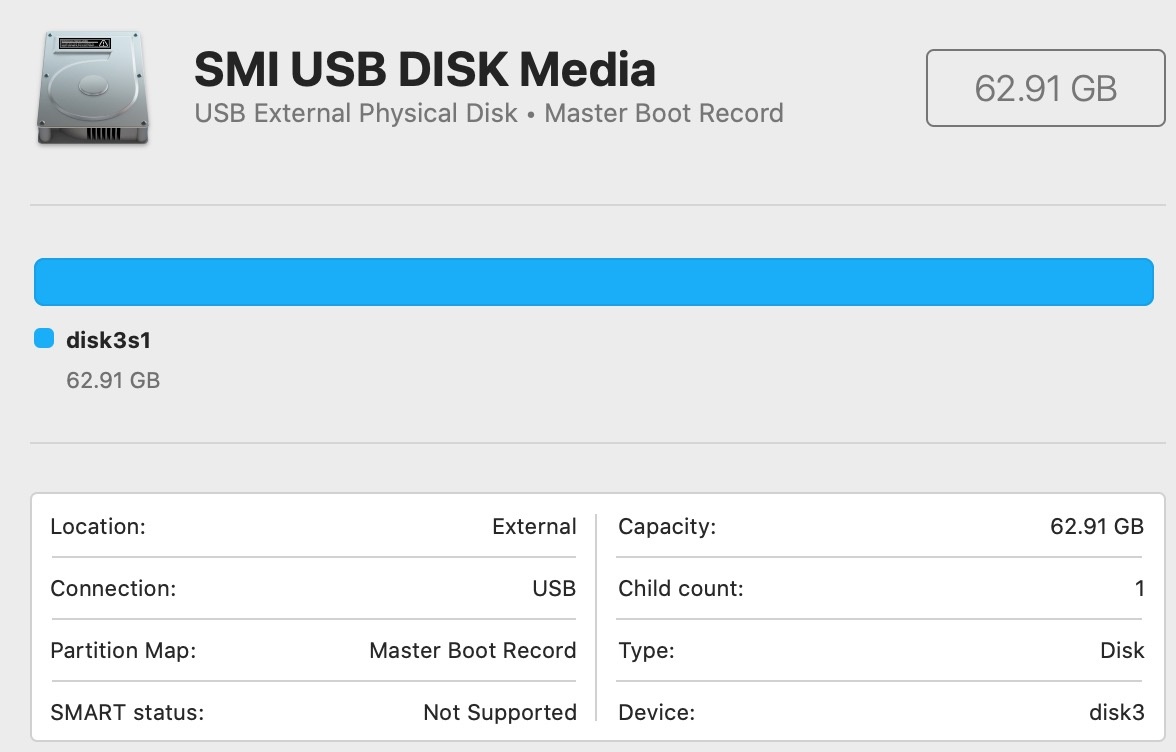This screenshot has height=752, width=1176.
Task: Click the Not Supported status value
Action: point(500,713)
